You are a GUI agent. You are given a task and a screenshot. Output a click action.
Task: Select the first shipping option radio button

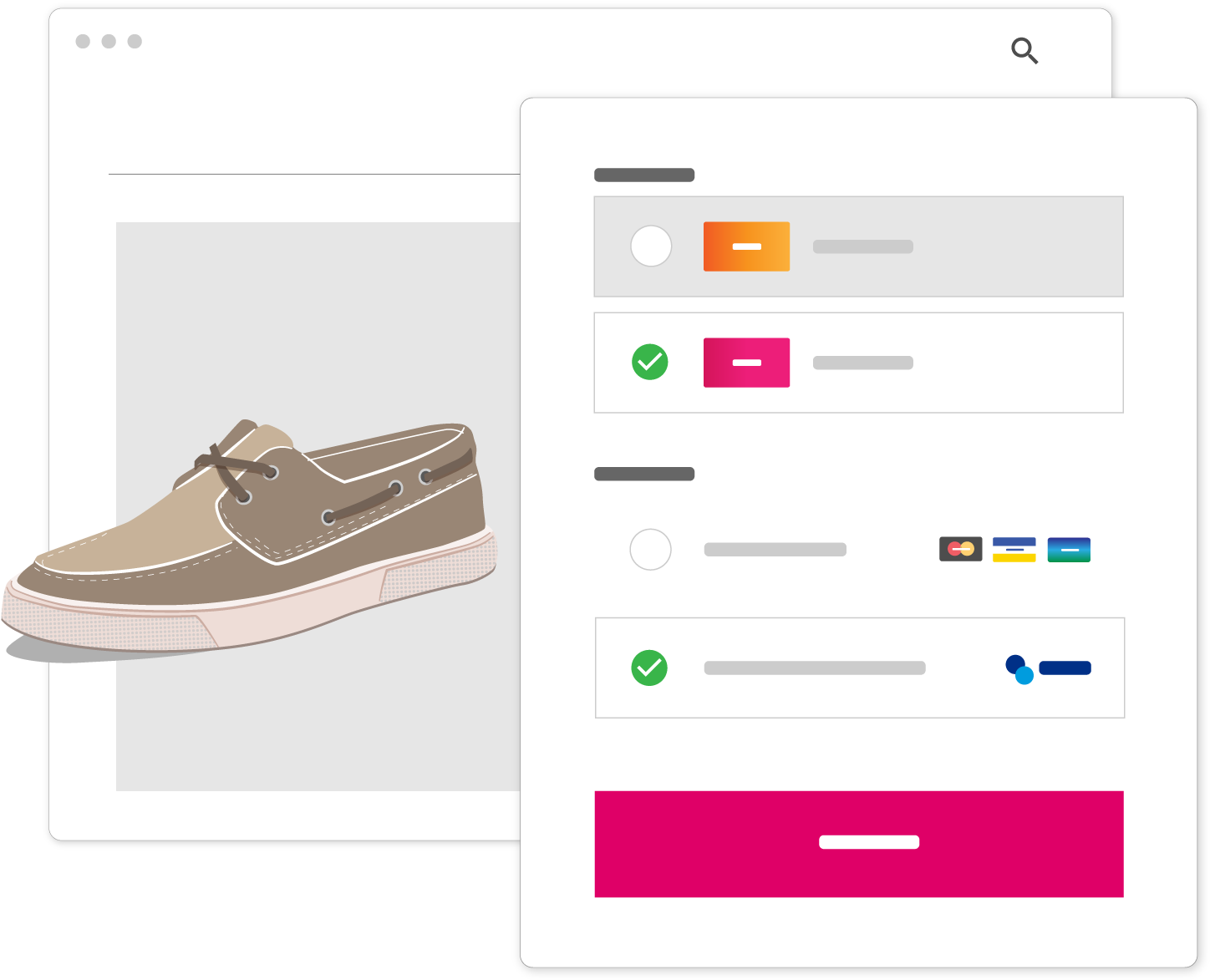pos(652,246)
